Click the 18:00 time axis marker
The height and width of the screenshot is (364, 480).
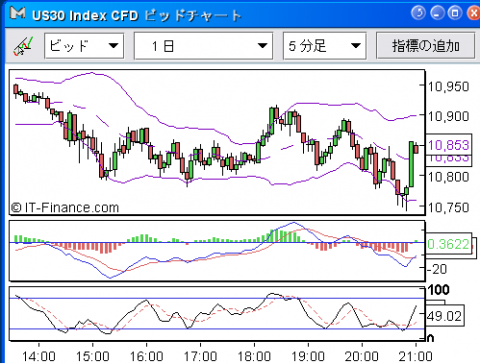254,356
